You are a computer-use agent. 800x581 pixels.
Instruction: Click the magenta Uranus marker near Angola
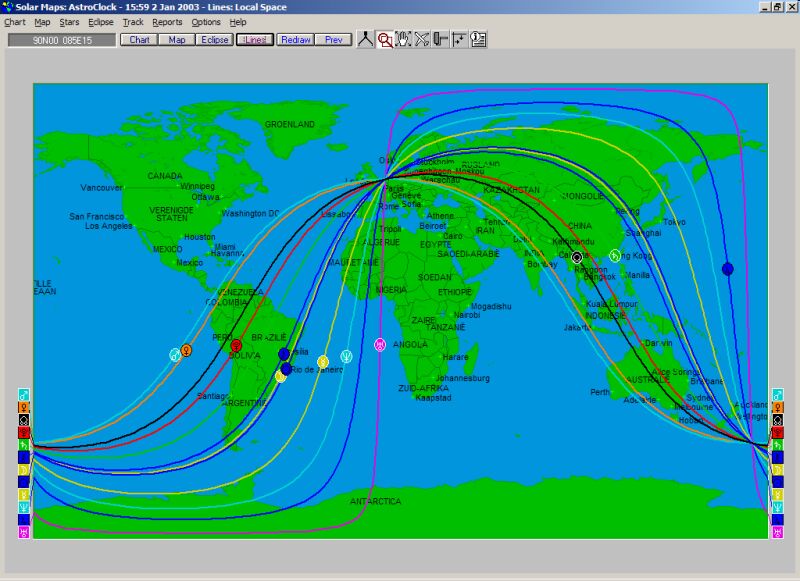click(380, 345)
